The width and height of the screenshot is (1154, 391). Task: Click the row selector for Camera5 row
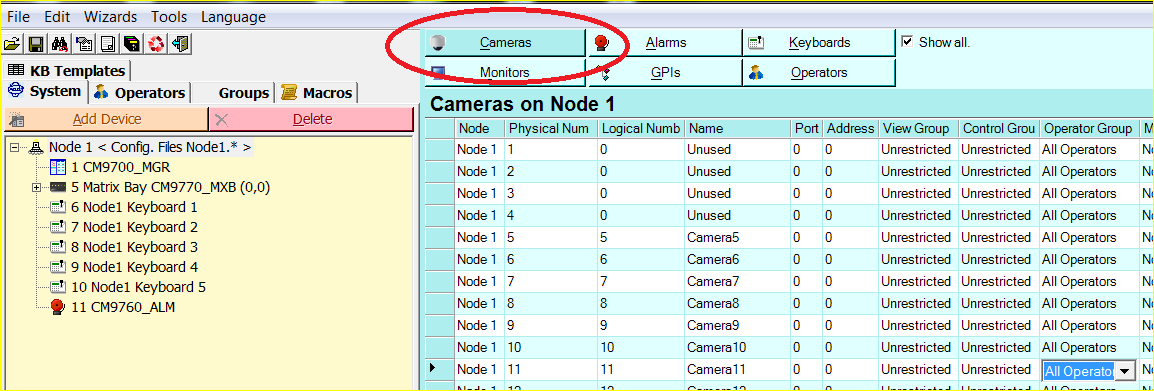[x=440, y=238]
